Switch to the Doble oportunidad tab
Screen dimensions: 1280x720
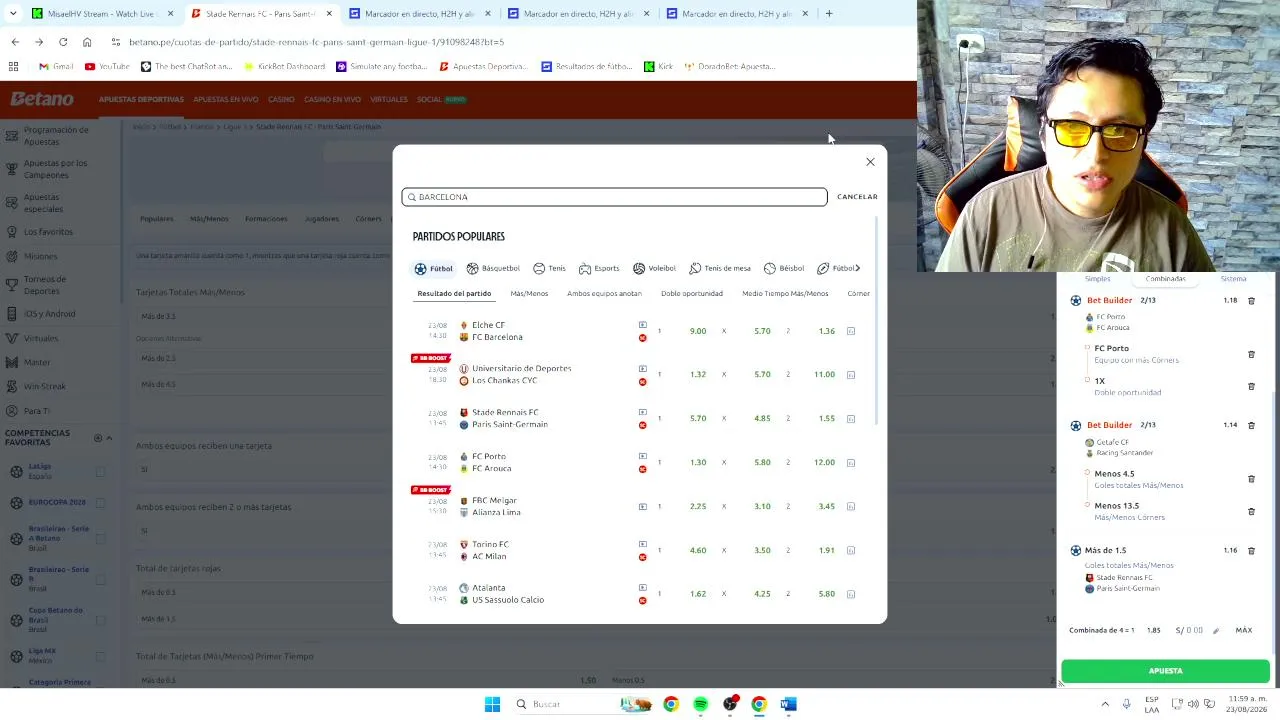click(692, 294)
